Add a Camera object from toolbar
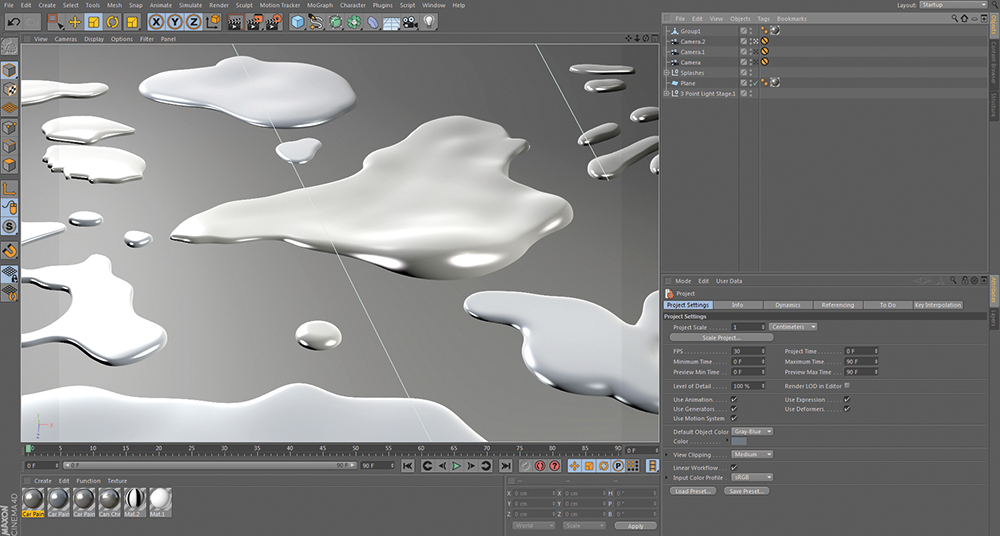This screenshot has height=536, width=1000. tap(410, 22)
